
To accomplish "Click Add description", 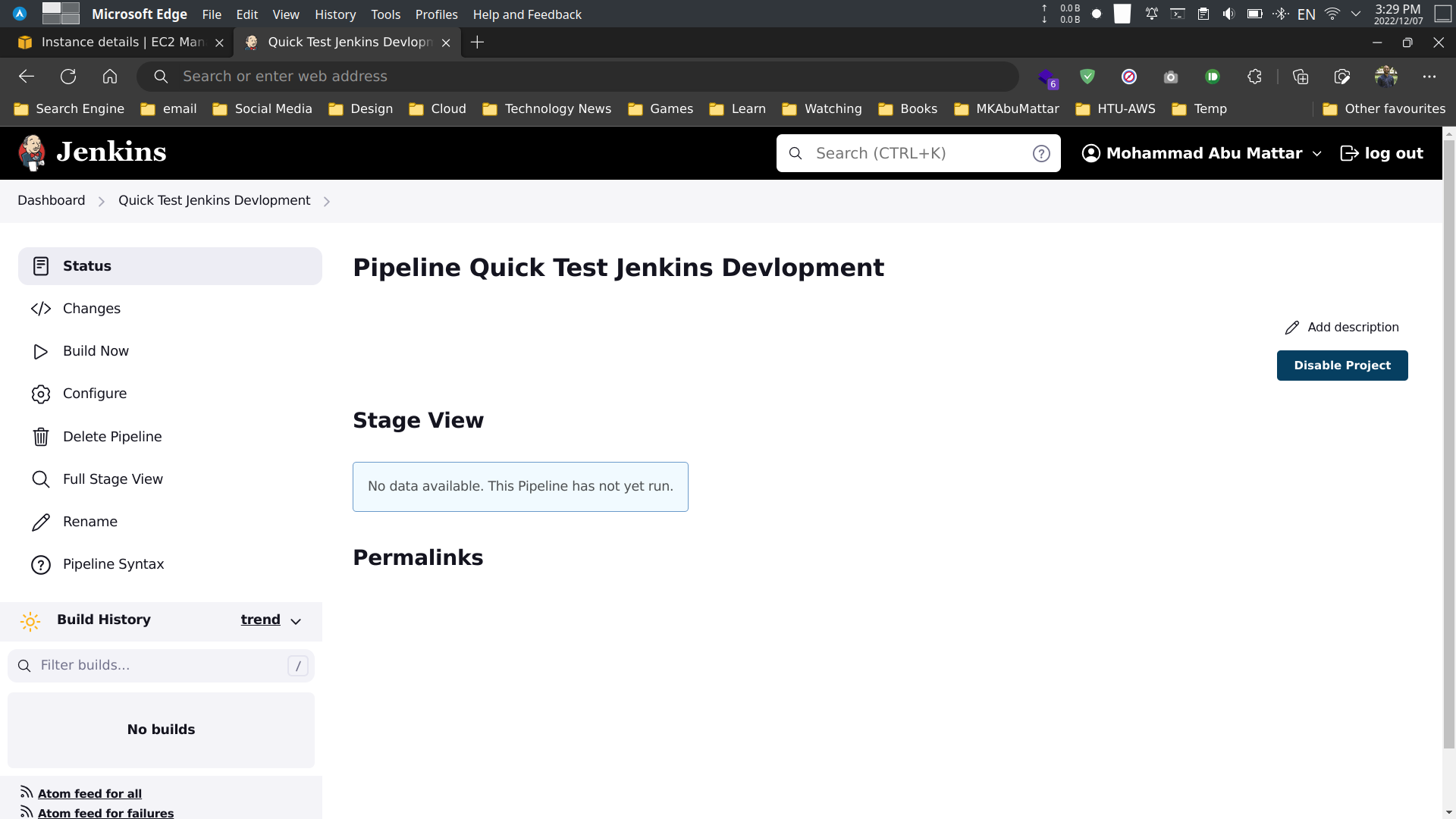I will tap(1354, 327).
